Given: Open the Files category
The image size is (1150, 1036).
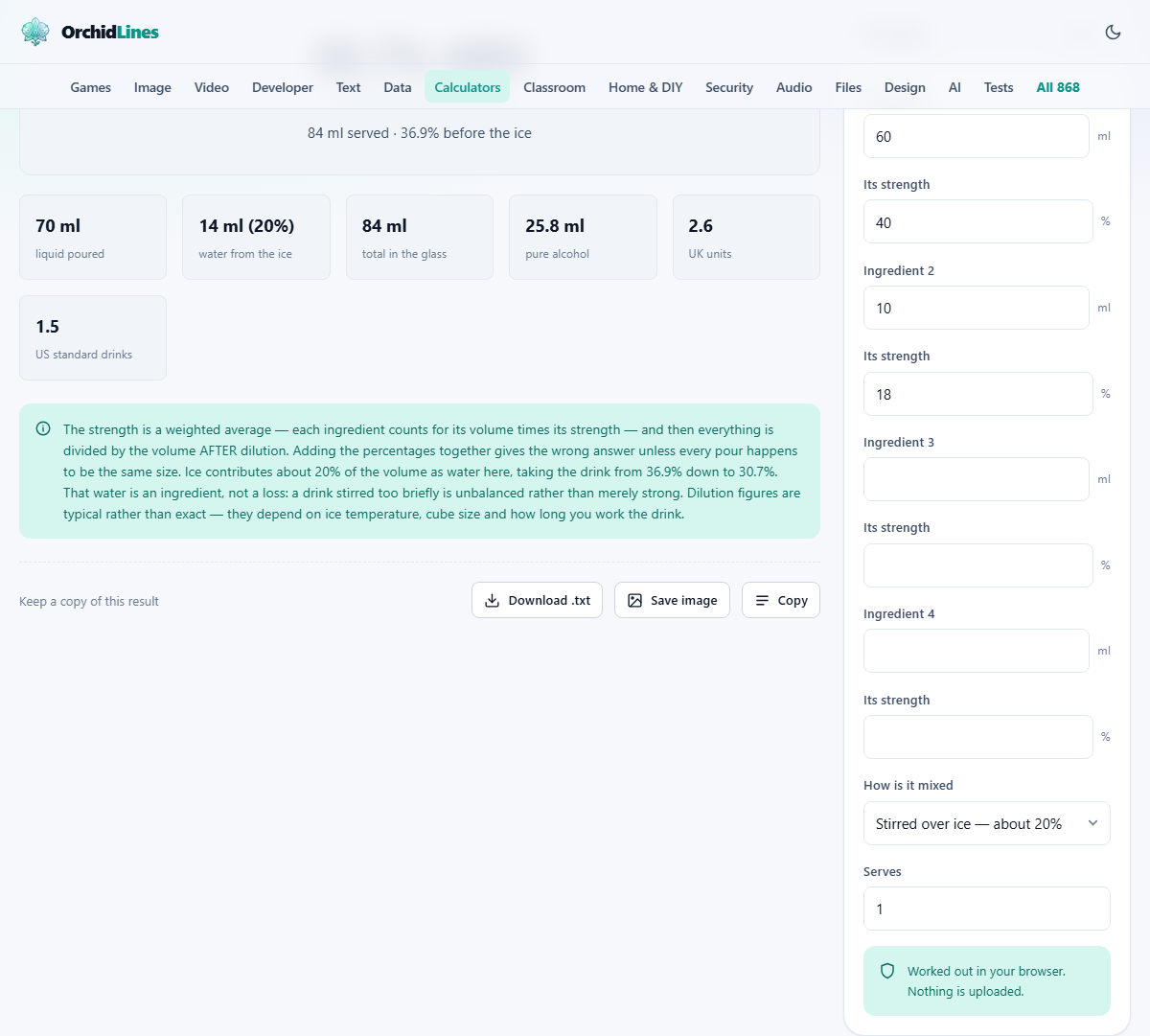Looking at the screenshot, I should click(x=848, y=87).
